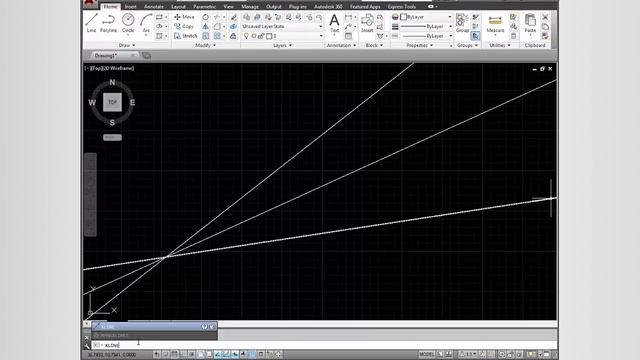Click the Insert block tool

367,23
